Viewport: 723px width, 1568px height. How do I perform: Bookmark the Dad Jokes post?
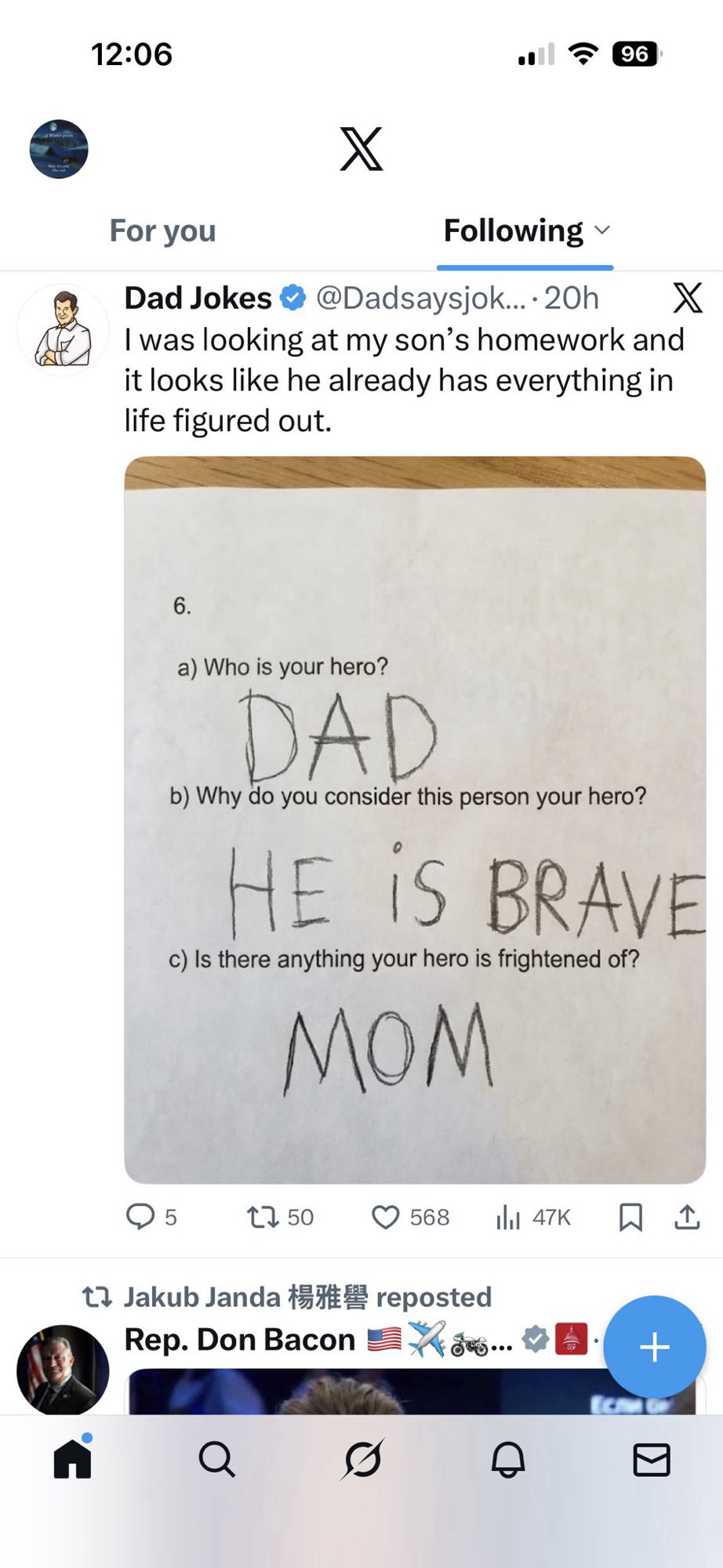tap(630, 1217)
